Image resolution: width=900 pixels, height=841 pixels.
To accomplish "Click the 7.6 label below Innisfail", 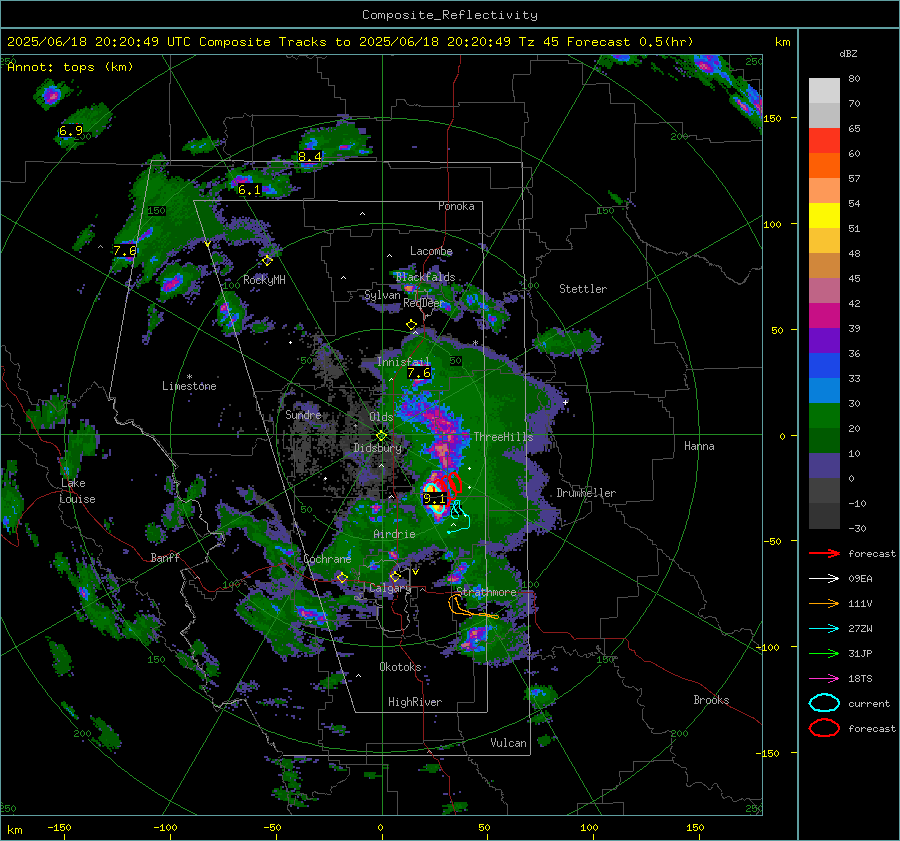I will (x=418, y=373).
